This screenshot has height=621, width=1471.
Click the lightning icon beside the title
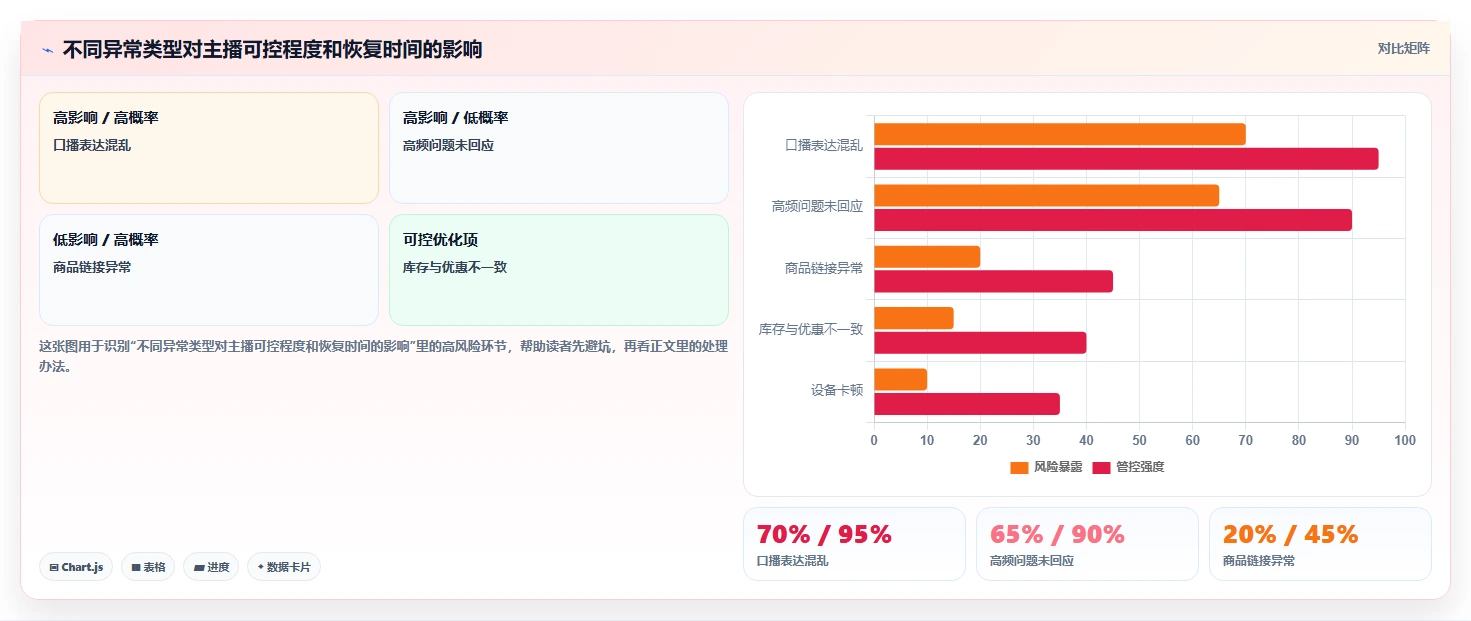47,50
